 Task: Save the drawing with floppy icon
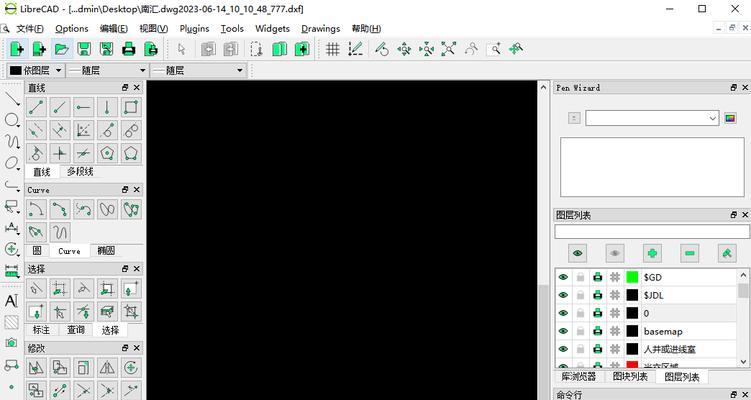(x=84, y=49)
